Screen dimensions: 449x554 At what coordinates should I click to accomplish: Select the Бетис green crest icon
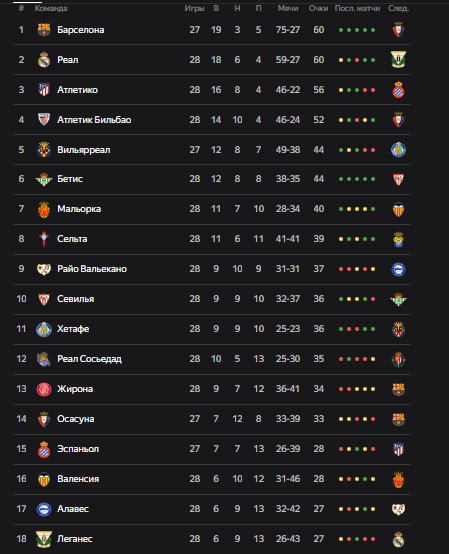point(44,179)
